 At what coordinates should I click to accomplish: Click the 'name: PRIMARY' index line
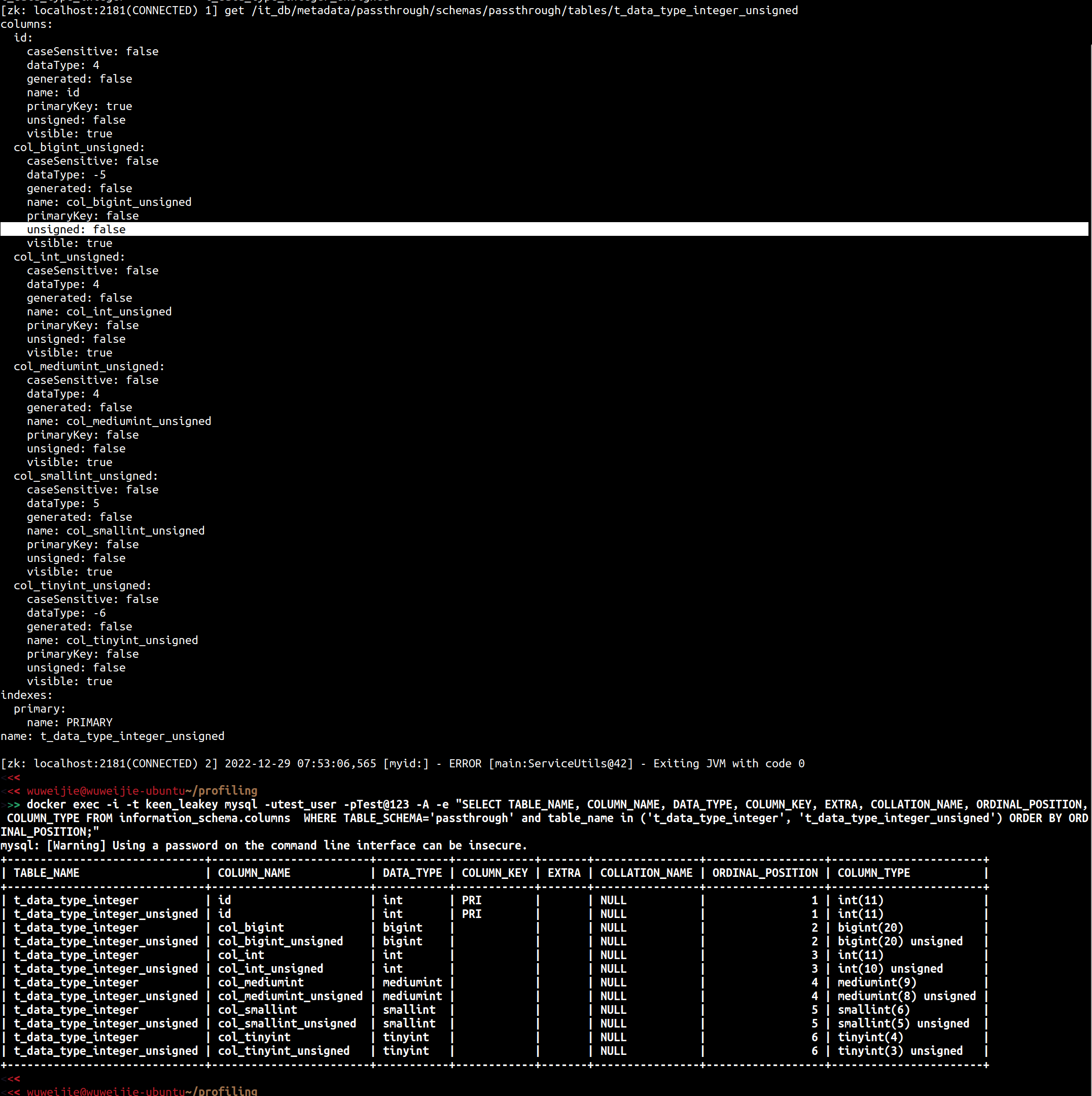click(69, 722)
